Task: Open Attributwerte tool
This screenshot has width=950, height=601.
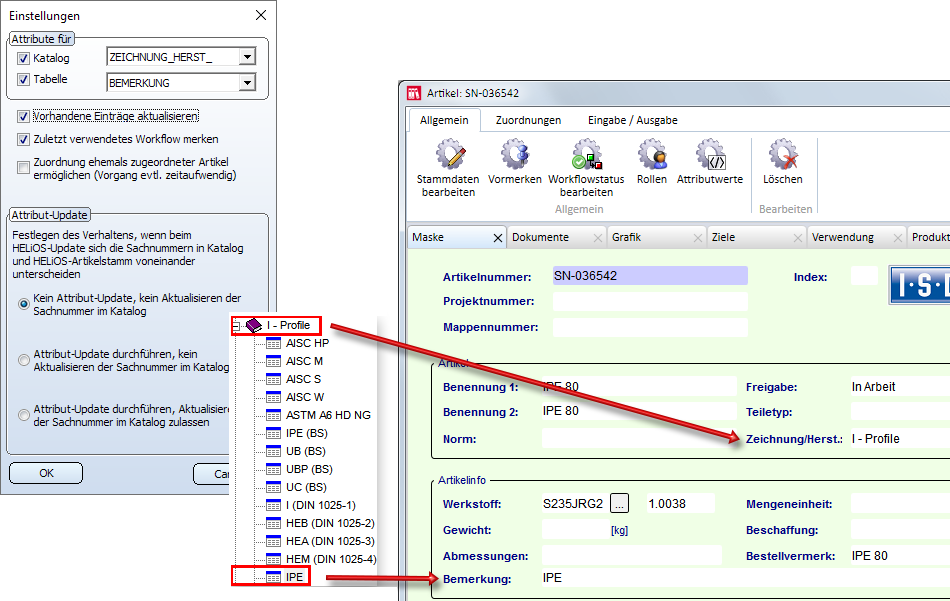Action: pos(710,155)
